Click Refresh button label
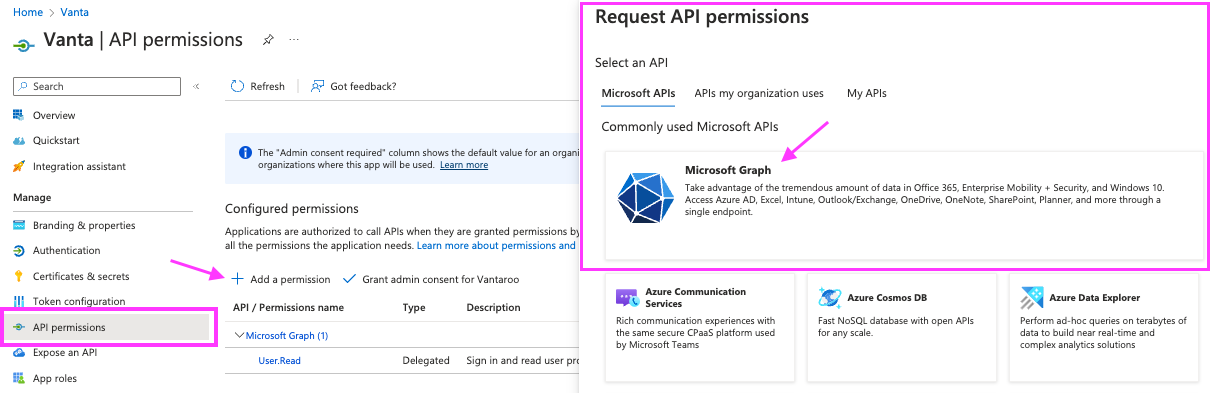Image resolution: width=1214 pixels, height=393 pixels. [x=267, y=86]
